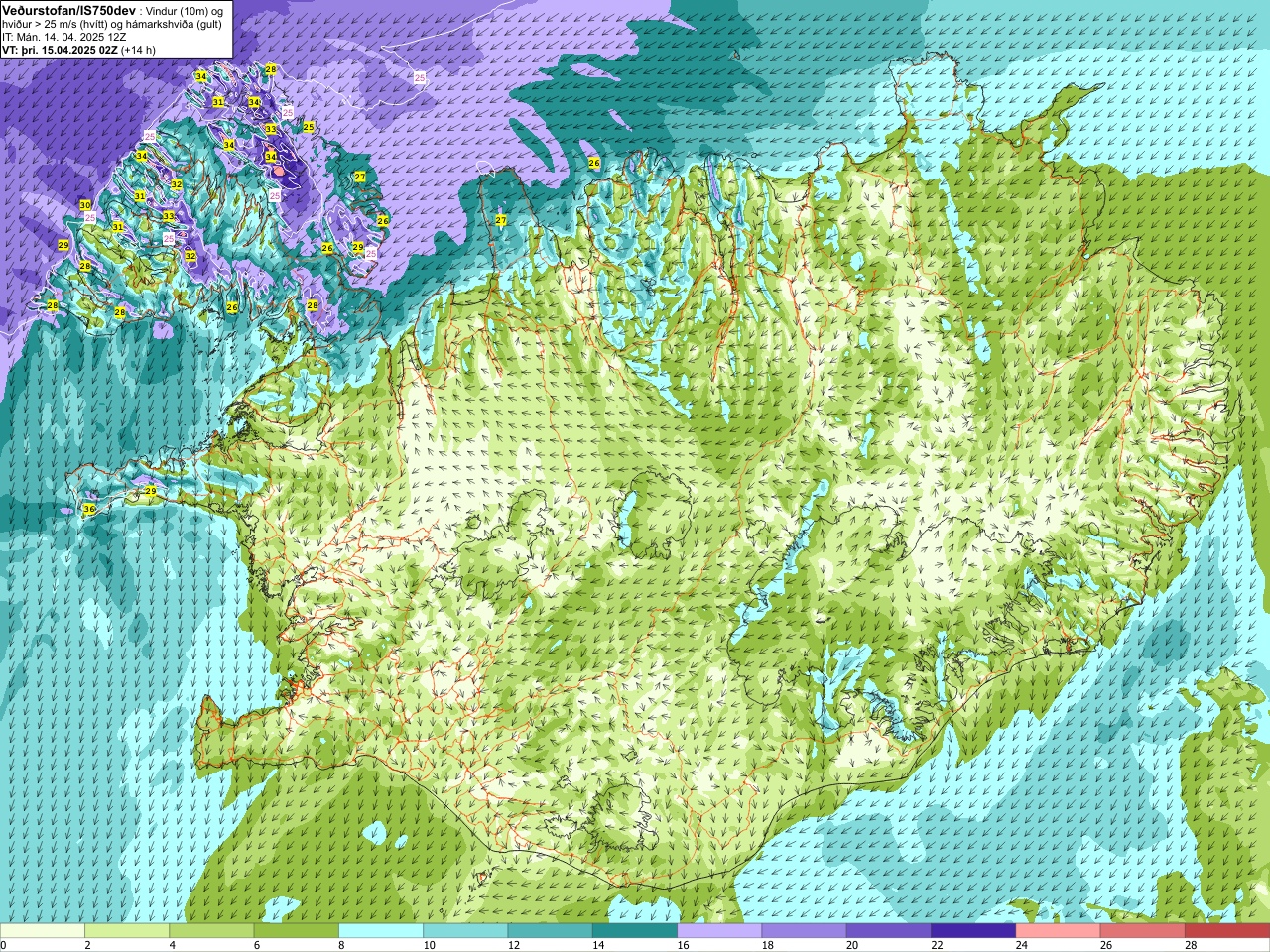Click the '24' label on the legend scale
This screenshot has width=1270, height=952.
(1021, 945)
